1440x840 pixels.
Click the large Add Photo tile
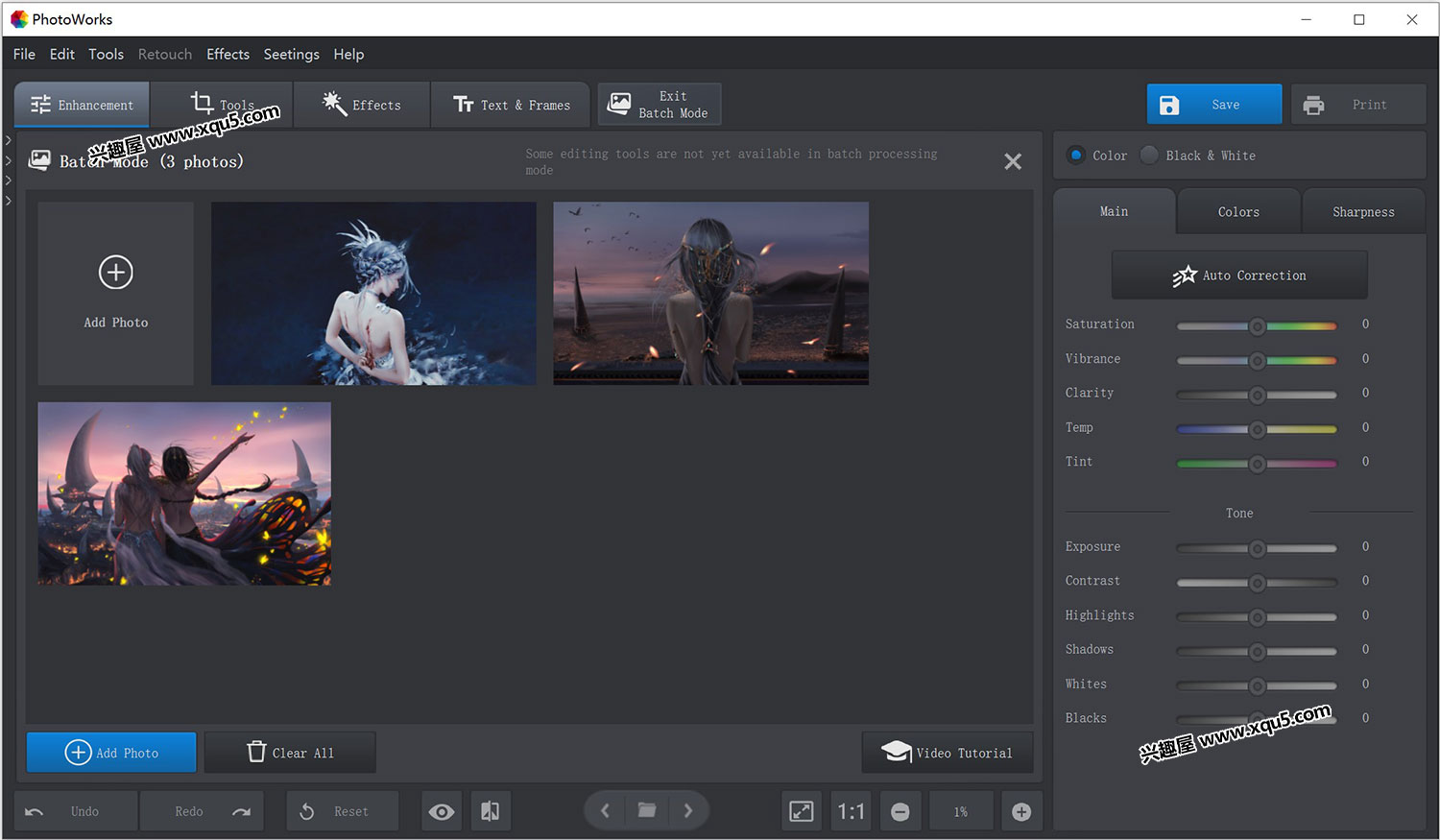115,293
